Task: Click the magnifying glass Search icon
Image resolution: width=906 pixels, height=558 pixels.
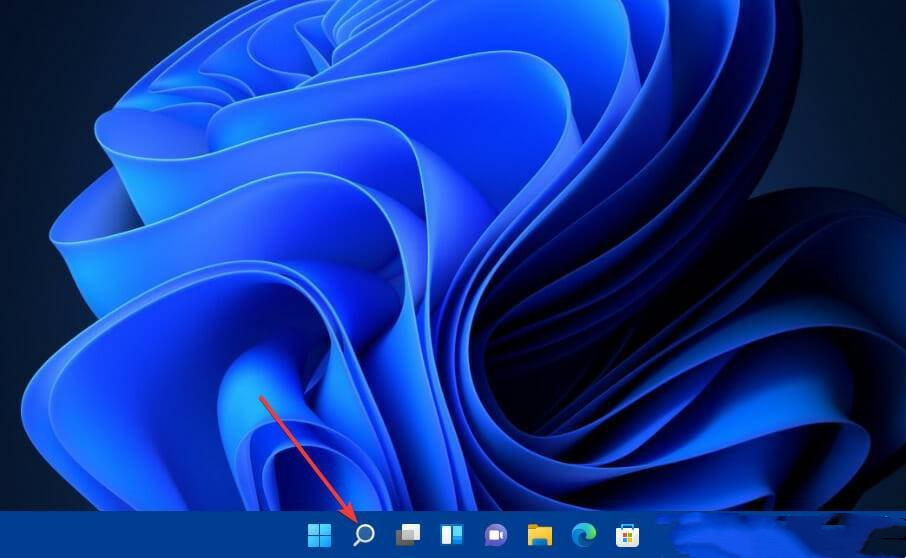Action: pyautogui.click(x=364, y=535)
